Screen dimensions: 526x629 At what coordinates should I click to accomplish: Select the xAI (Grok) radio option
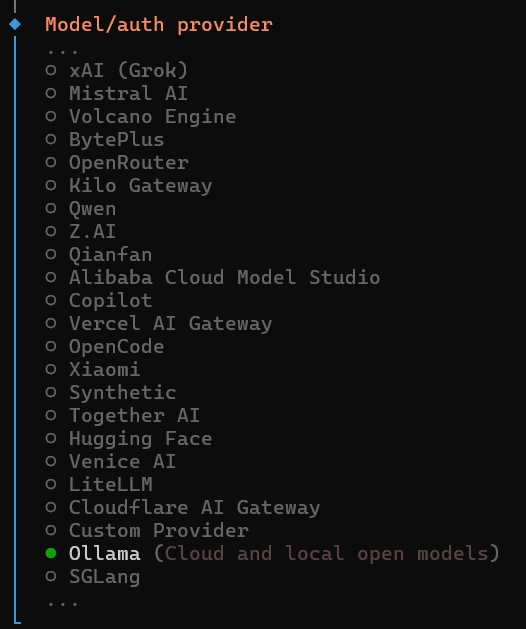pyautogui.click(x=116, y=71)
